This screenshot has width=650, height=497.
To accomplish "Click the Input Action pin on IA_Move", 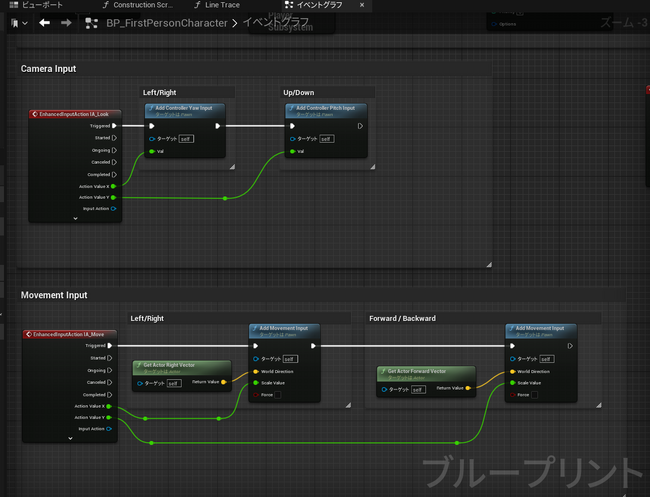I will coord(114,428).
